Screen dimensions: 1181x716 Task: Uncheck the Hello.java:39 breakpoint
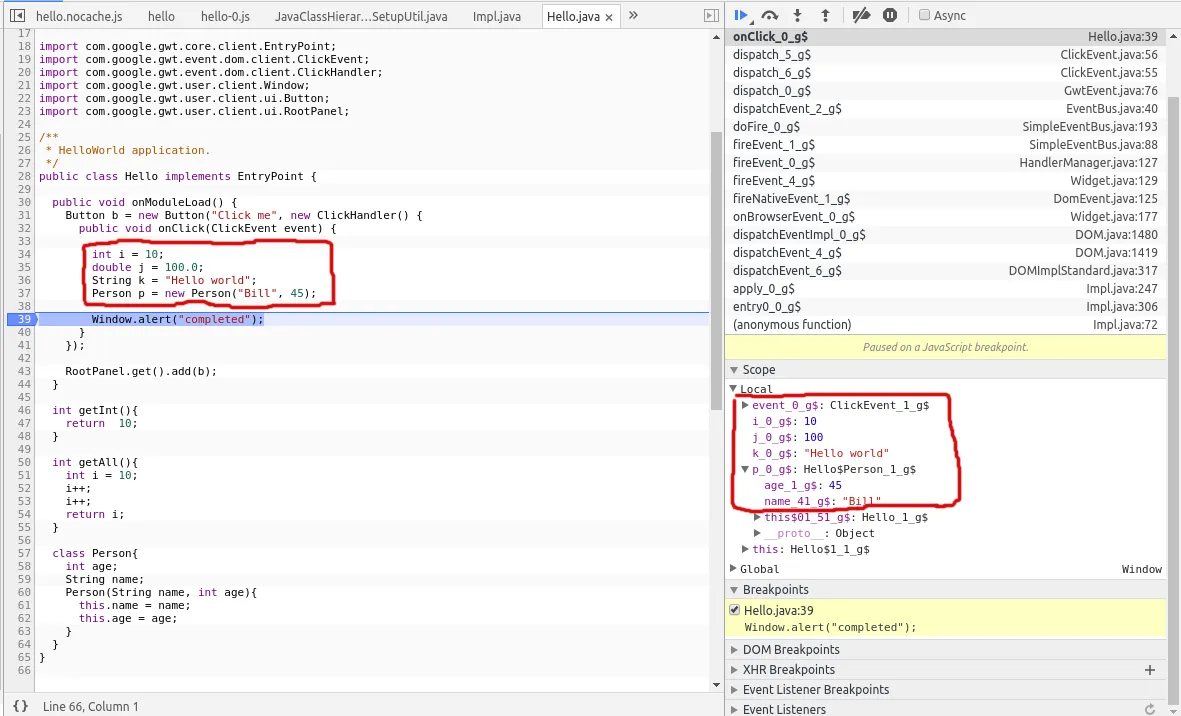735,610
